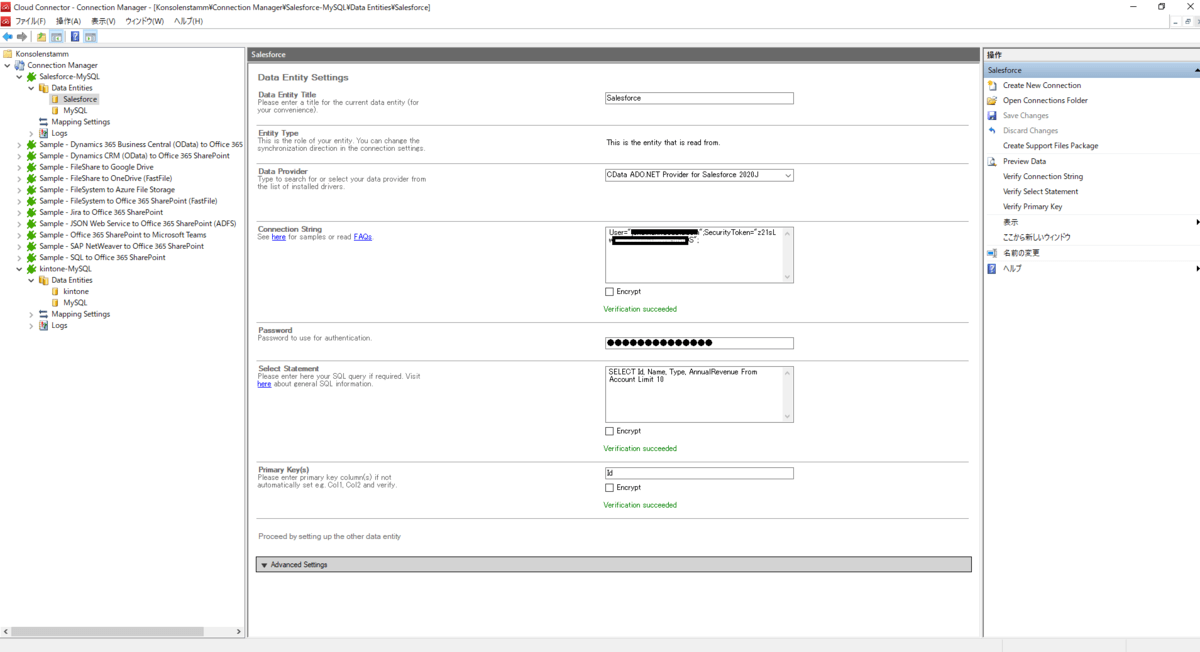The width and height of the screenshot is (1200, 652).
Task: Open the 操作(A) menu
Action: (68, 21)
